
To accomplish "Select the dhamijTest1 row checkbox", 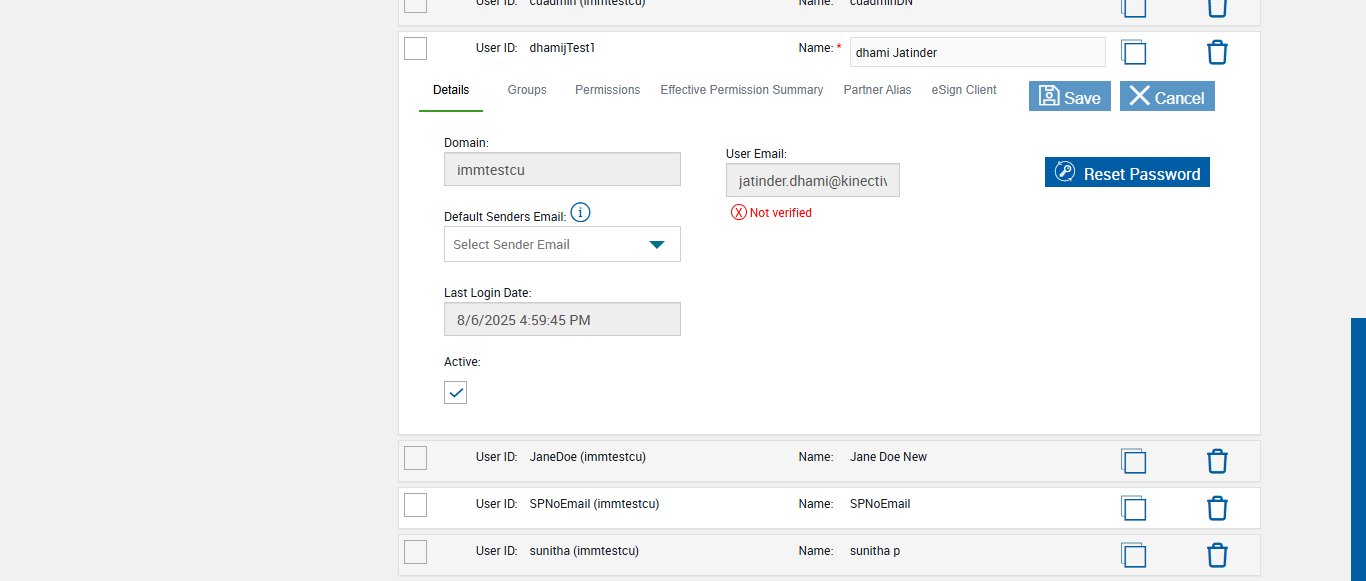I will [416, 48].
